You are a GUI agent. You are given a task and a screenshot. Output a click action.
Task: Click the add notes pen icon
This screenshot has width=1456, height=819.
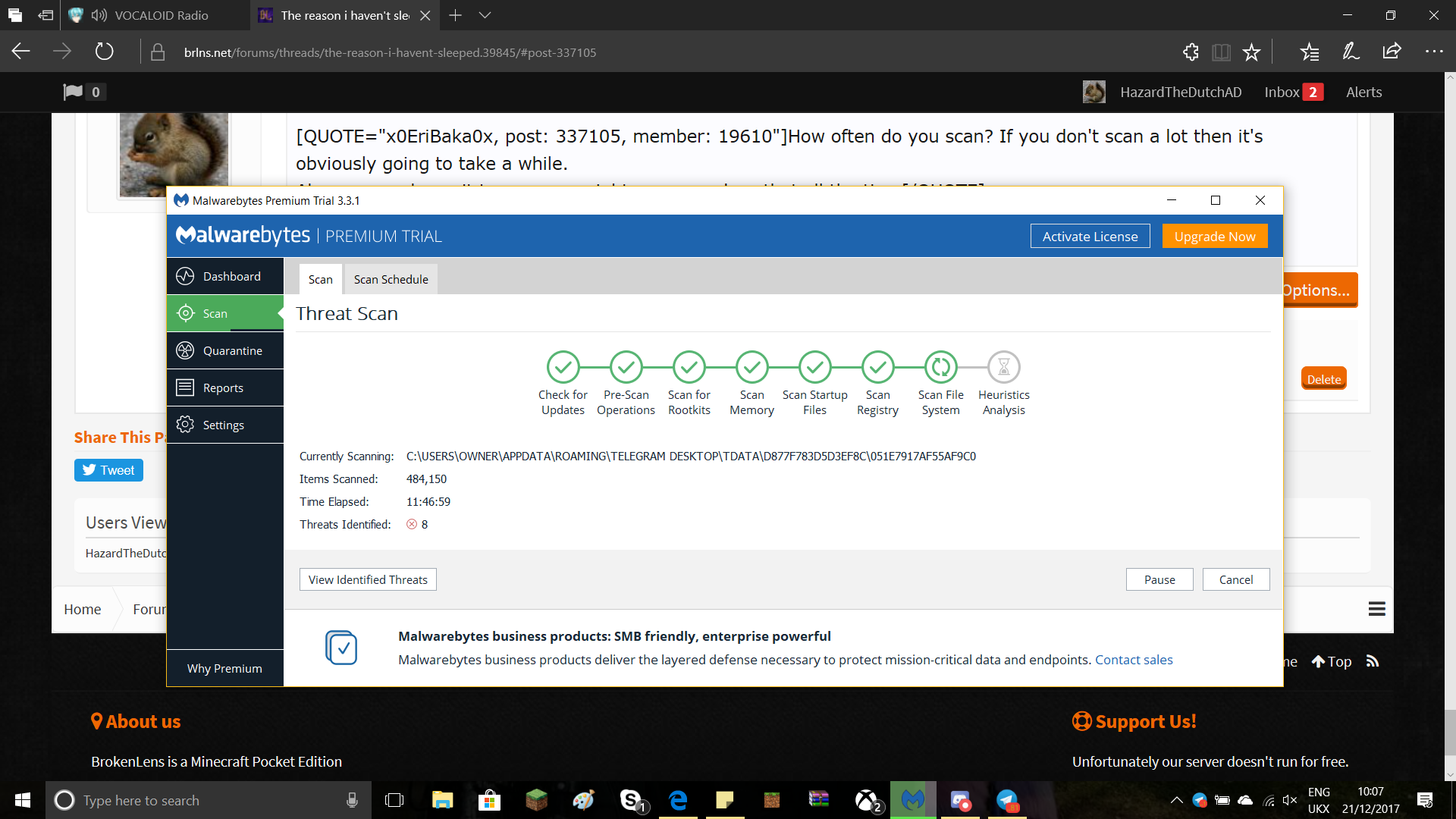(1351, 52)
